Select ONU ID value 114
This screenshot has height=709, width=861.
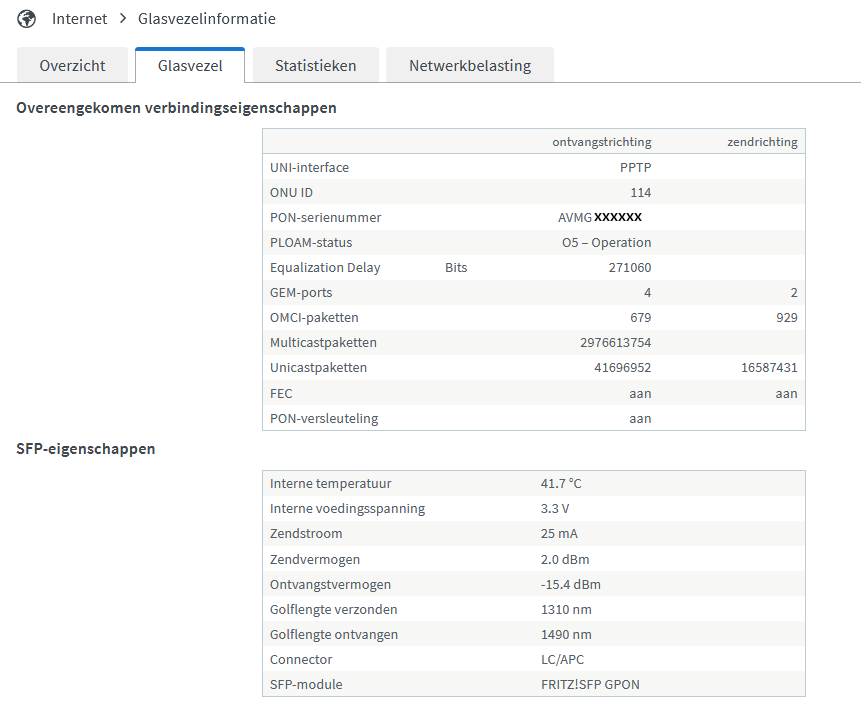641,193
